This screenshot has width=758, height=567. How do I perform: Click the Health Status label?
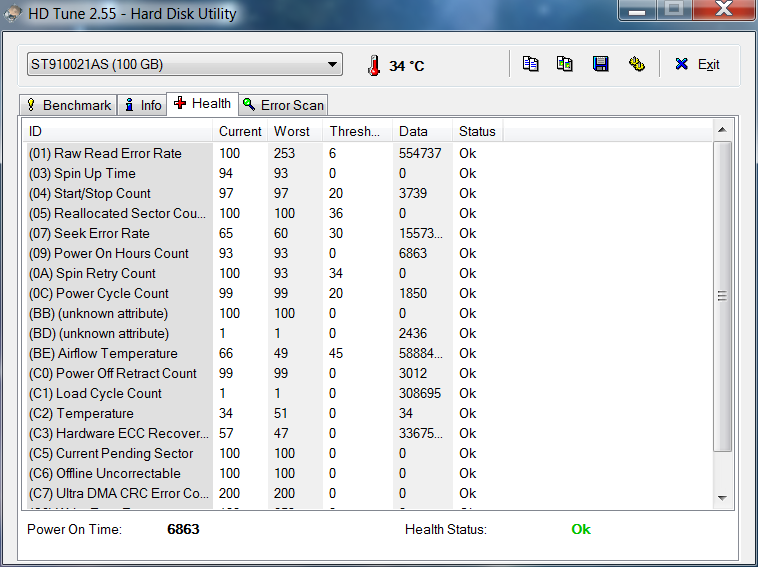(x=446, y=529)
